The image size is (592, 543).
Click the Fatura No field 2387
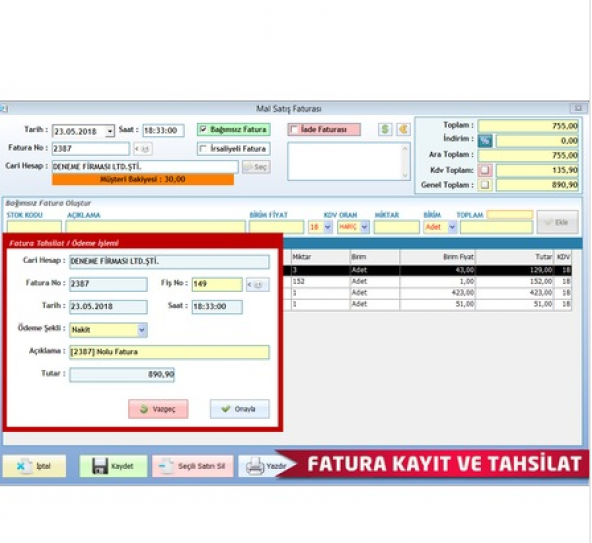(91, 149)
